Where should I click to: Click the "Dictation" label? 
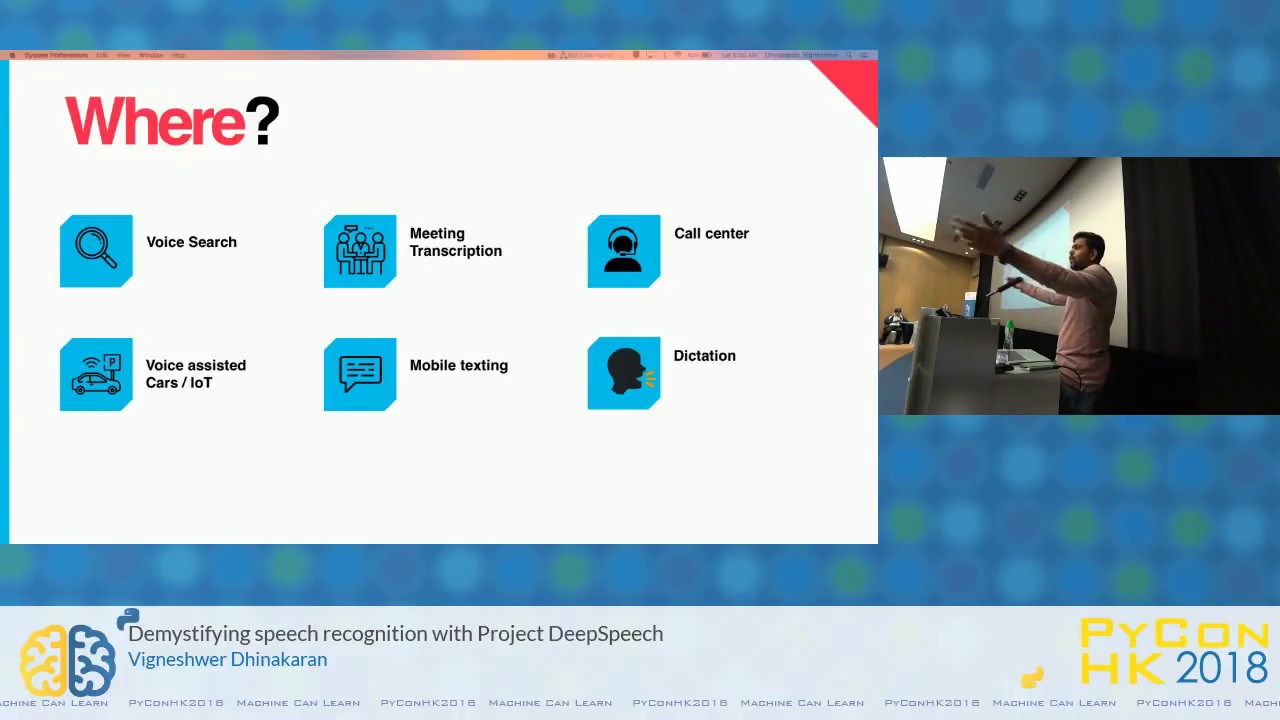tap(705, 355)
